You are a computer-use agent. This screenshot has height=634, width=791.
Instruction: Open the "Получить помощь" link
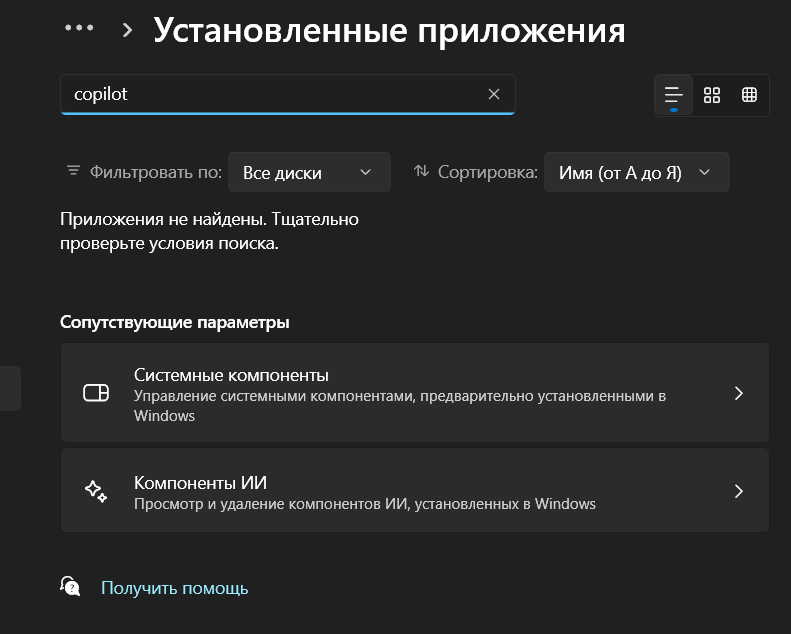coord(175,588)
